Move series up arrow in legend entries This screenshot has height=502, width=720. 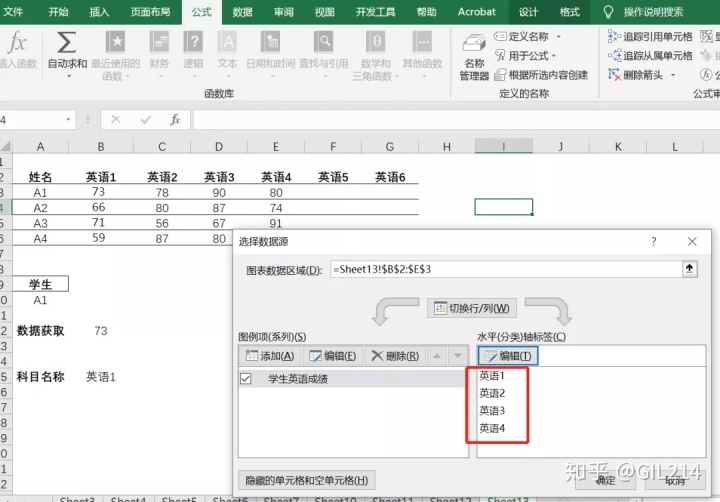click(437, 356)
